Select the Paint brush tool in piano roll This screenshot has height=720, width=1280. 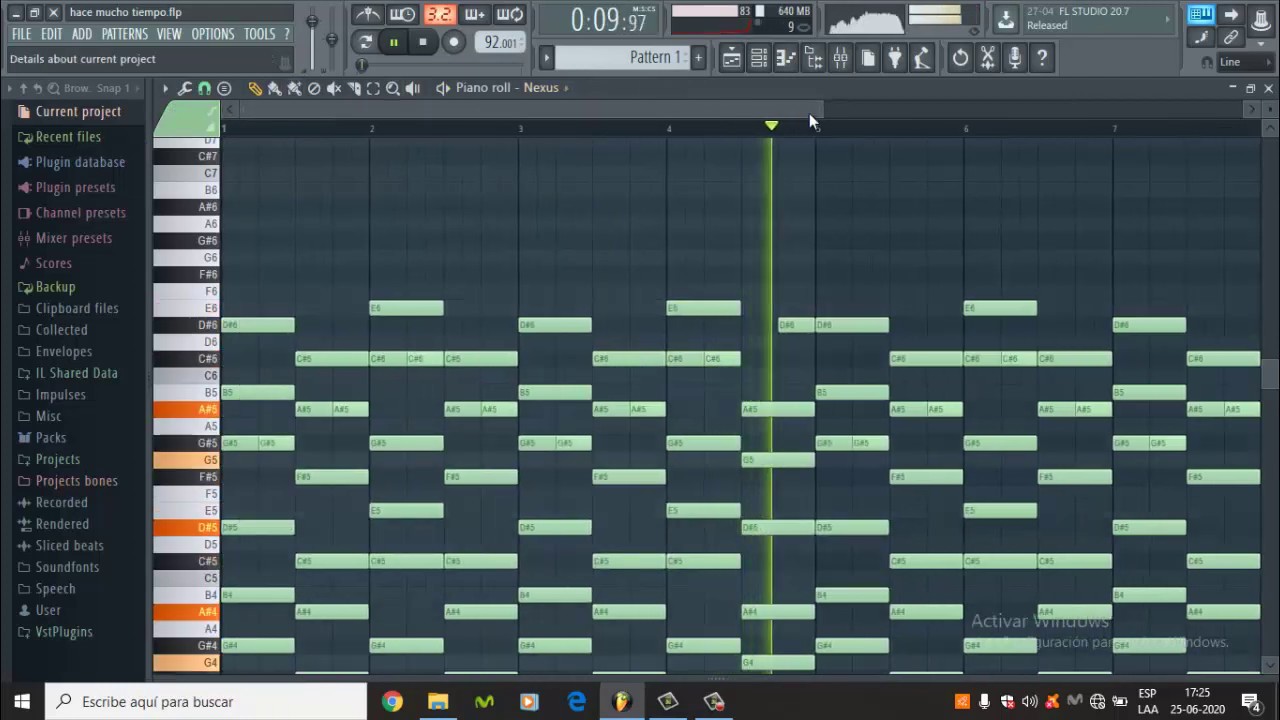[x=274, y=88]
